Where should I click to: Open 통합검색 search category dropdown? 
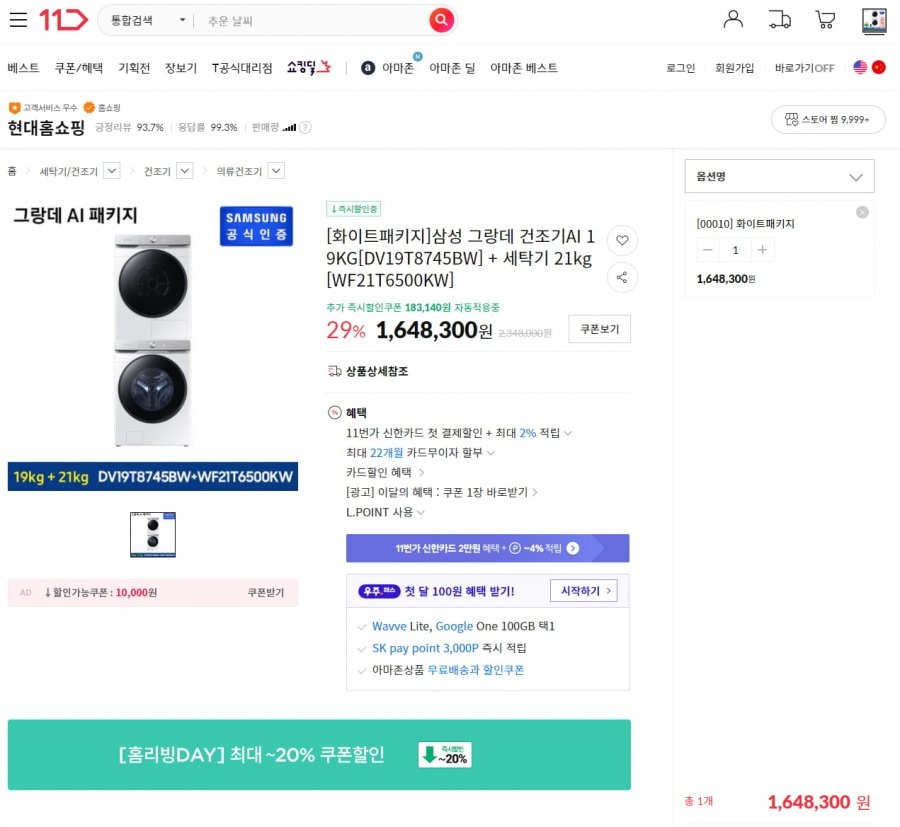click(148, 21)
